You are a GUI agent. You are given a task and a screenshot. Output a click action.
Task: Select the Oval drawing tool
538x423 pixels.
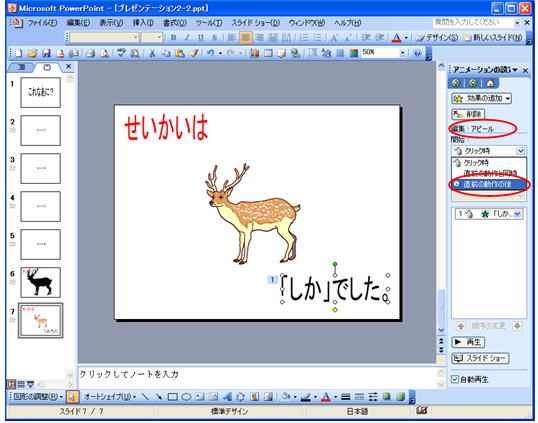tap(186, 397)
